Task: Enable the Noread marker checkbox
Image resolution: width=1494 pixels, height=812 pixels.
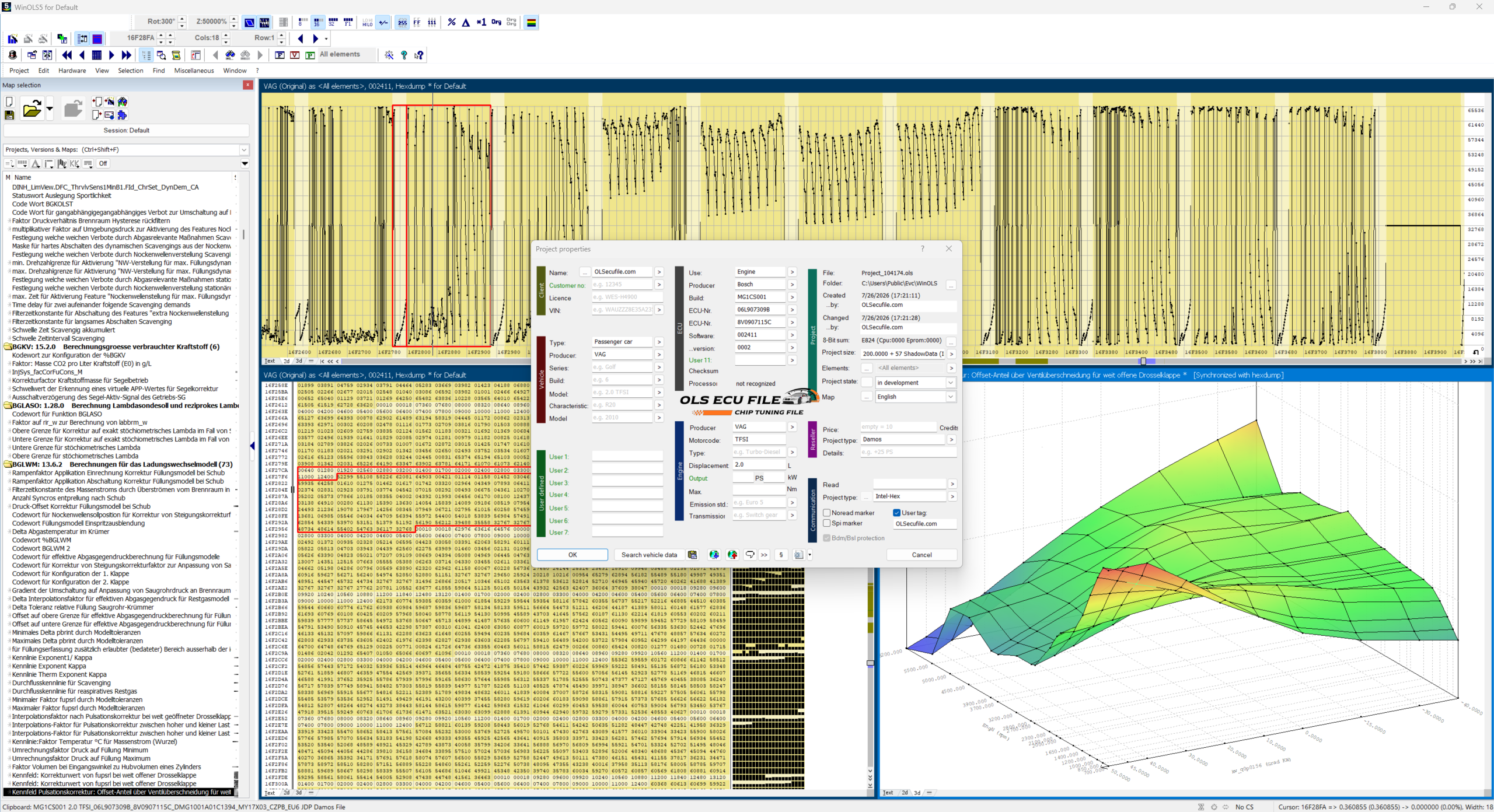Action: click(826, 513)
